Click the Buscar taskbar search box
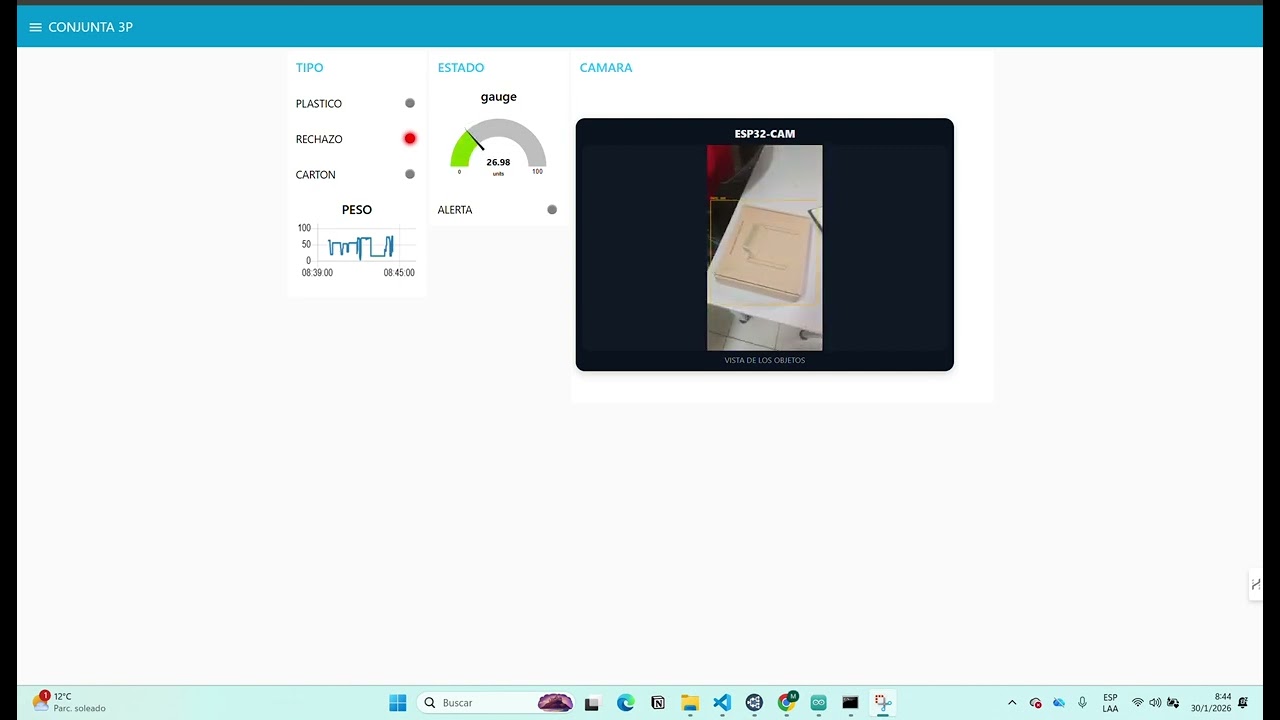This screenshot has width=1280, height=720. [498, 703]
